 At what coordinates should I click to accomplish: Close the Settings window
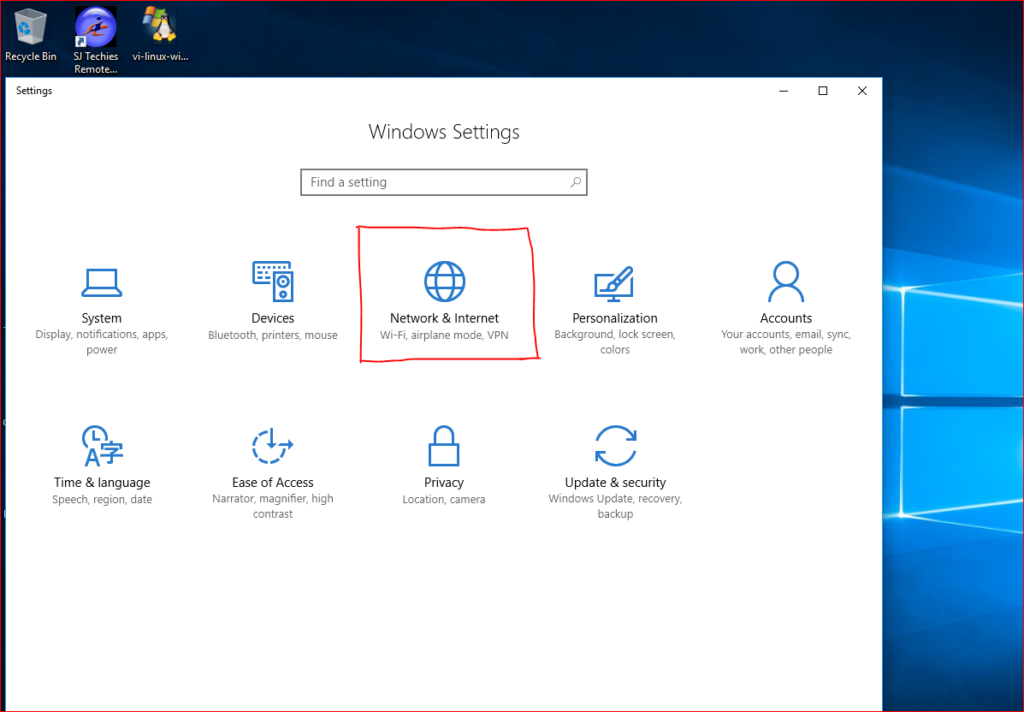862,91
